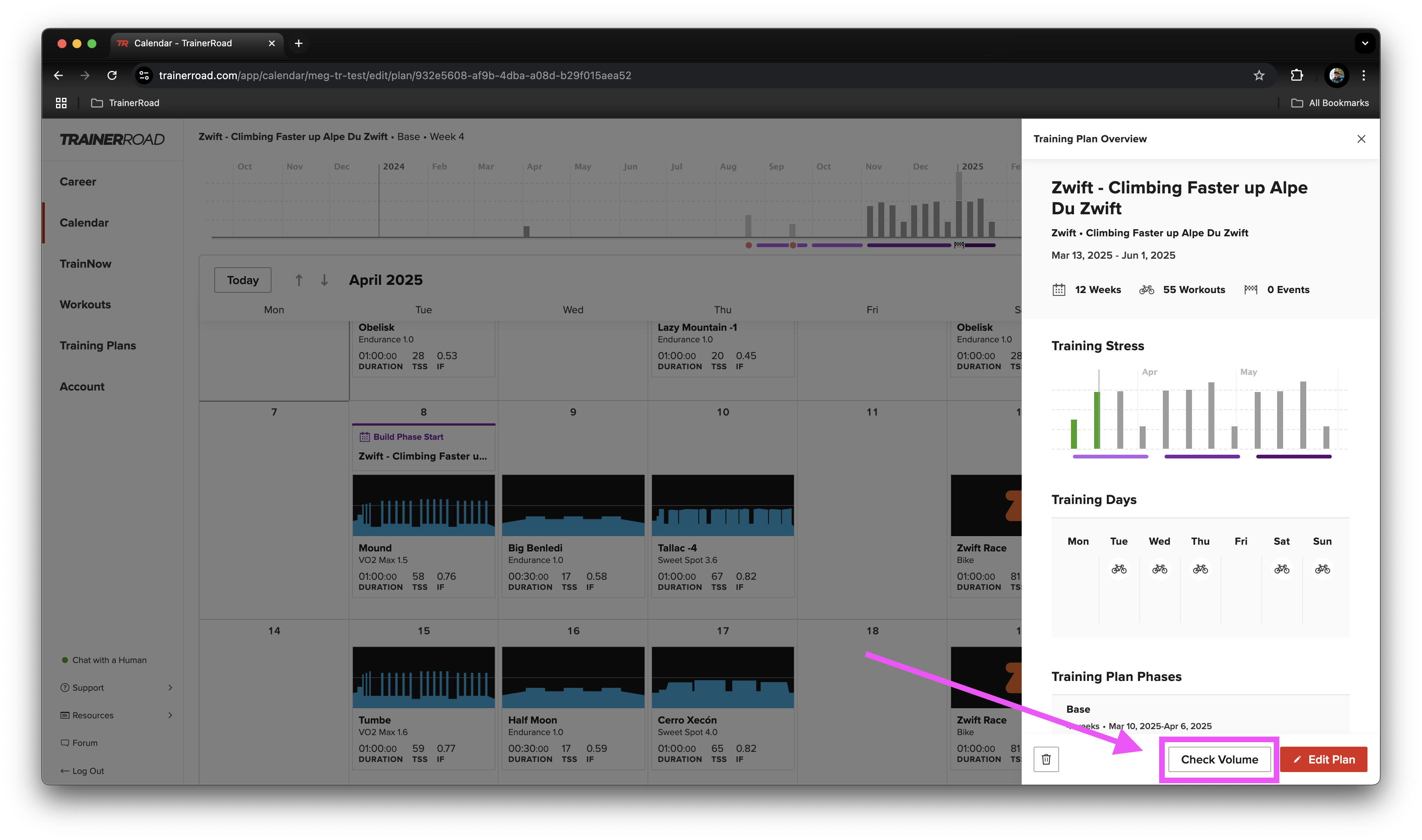Move calendar up with the up arrow
Screen dimensions: 1422x840
299,280
